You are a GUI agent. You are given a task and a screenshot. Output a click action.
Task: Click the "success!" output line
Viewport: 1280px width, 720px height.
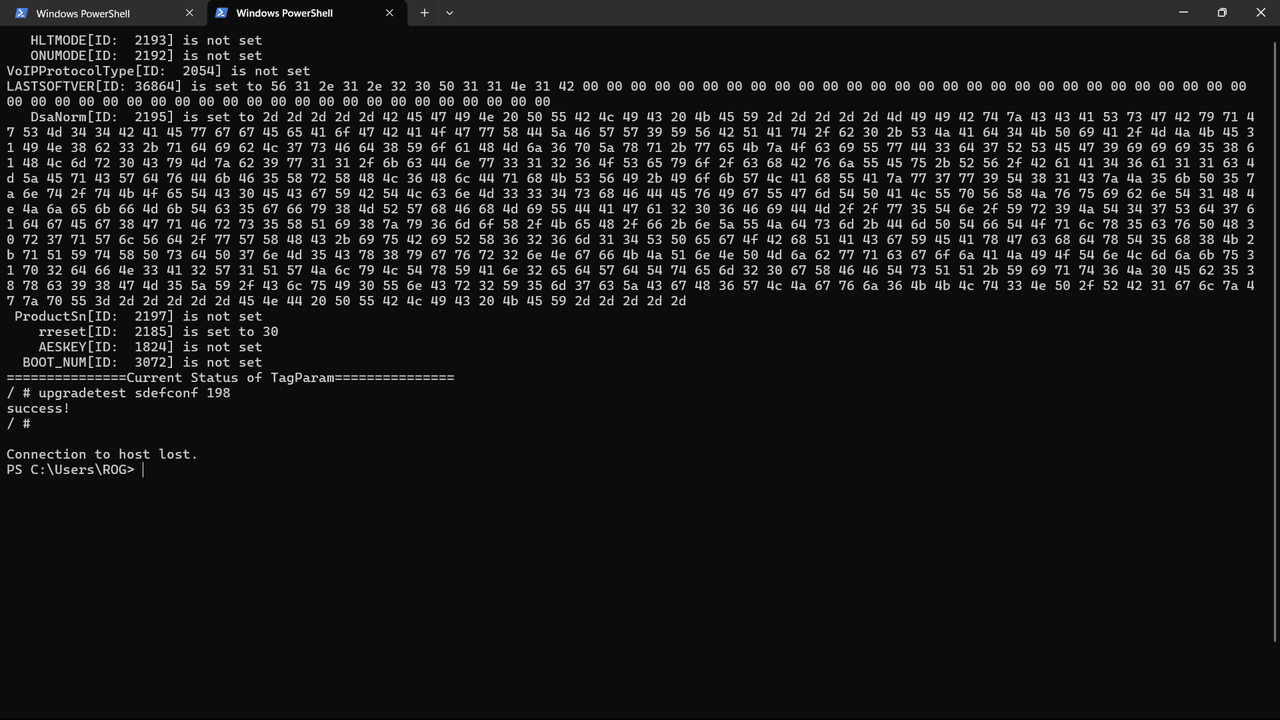(38, 408)
